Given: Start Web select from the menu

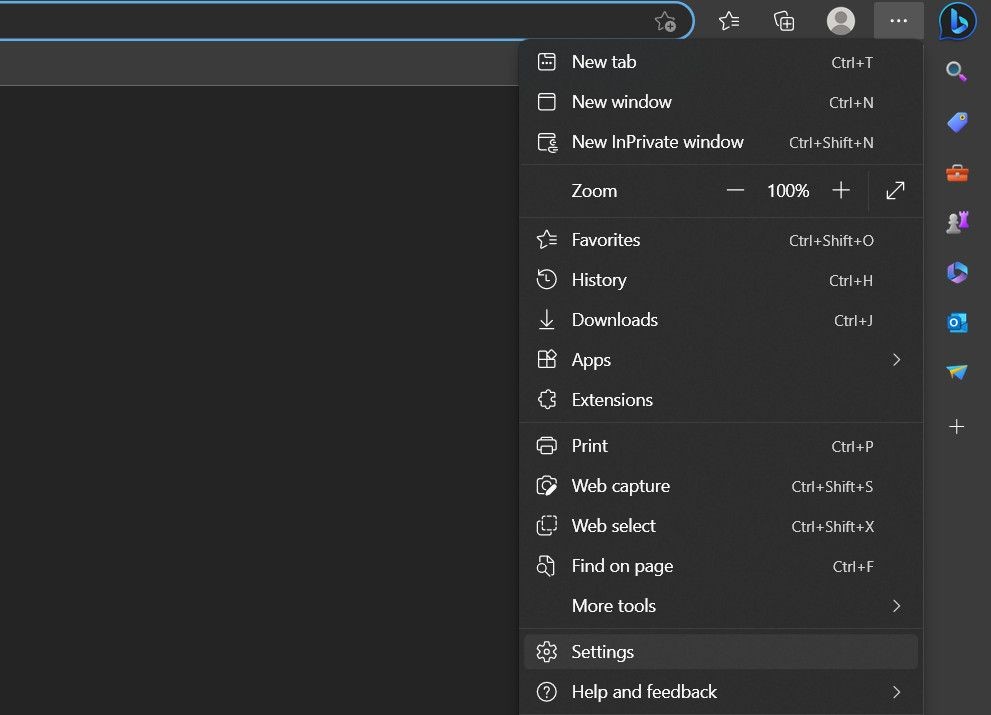Looking at the screenshot, I should point(720,526).
